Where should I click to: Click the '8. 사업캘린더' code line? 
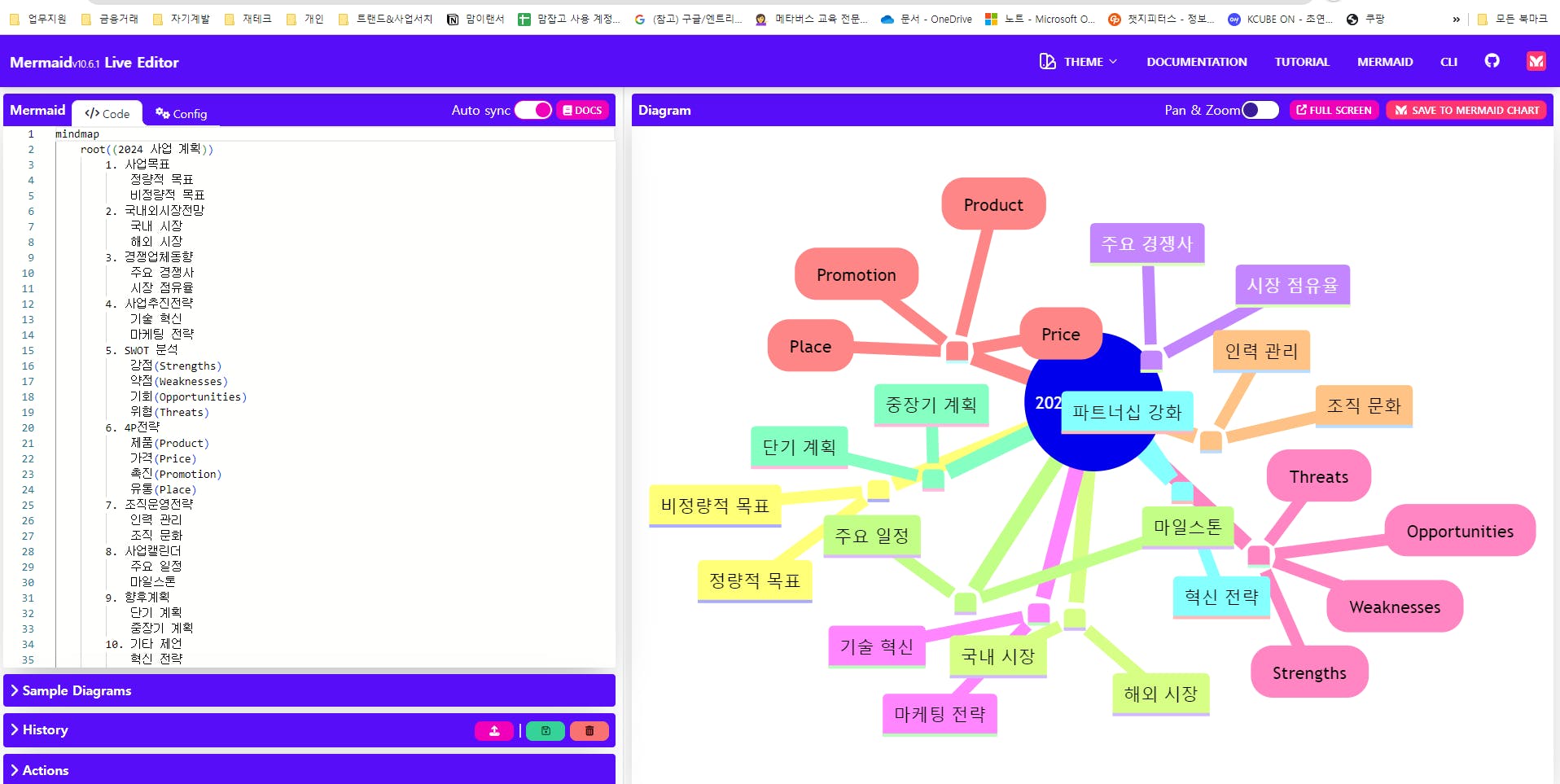tap(143, 551)
